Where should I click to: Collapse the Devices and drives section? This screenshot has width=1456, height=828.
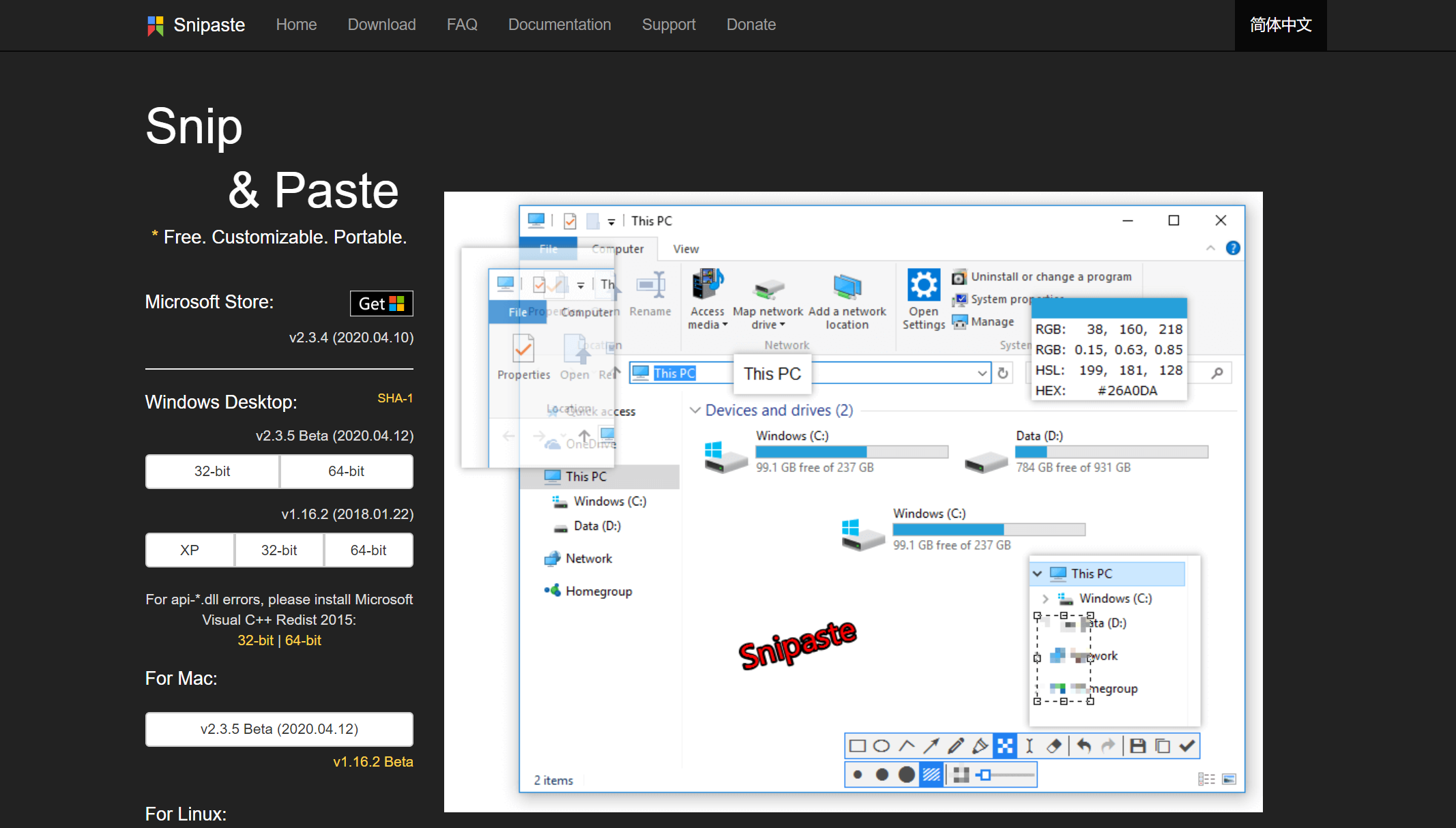(x=695, y=411)
